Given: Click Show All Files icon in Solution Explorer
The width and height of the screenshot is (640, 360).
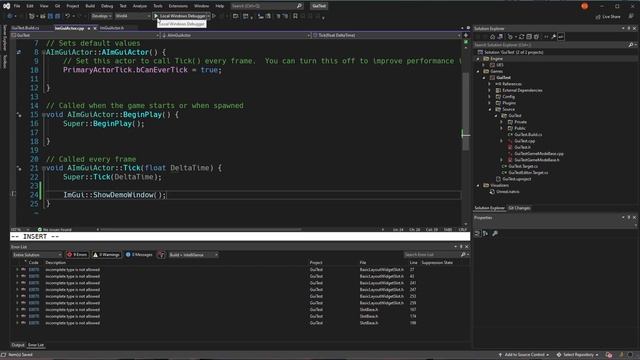Looking at the screenshot, I should (536, 37).
